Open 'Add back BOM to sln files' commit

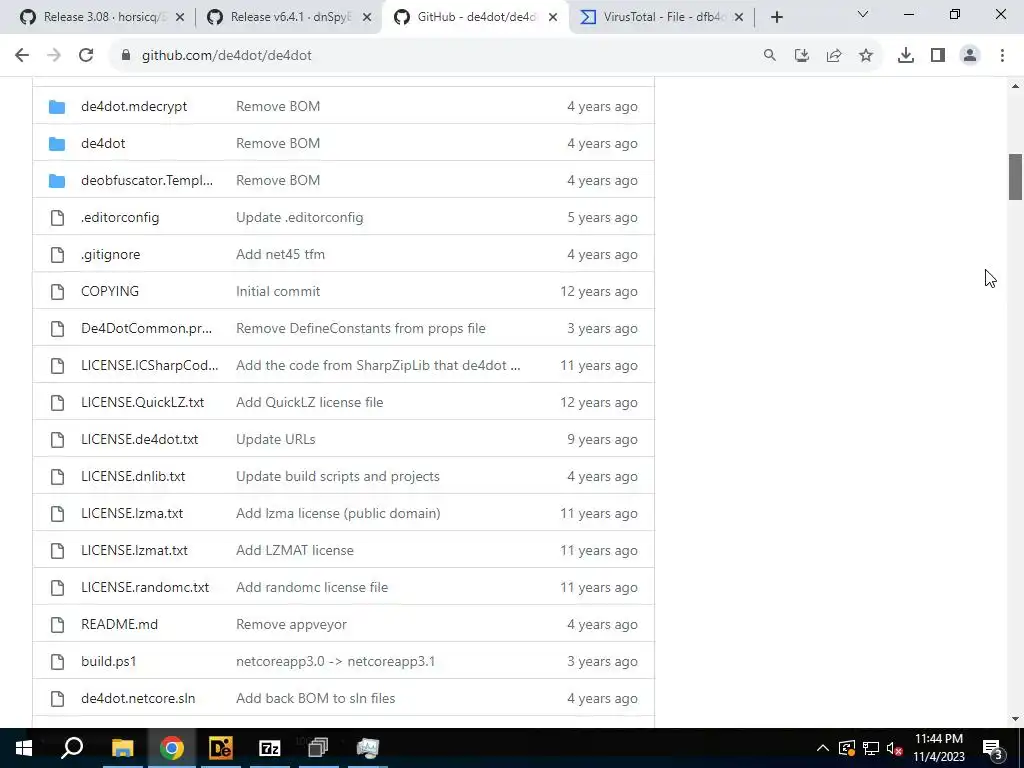315,699
